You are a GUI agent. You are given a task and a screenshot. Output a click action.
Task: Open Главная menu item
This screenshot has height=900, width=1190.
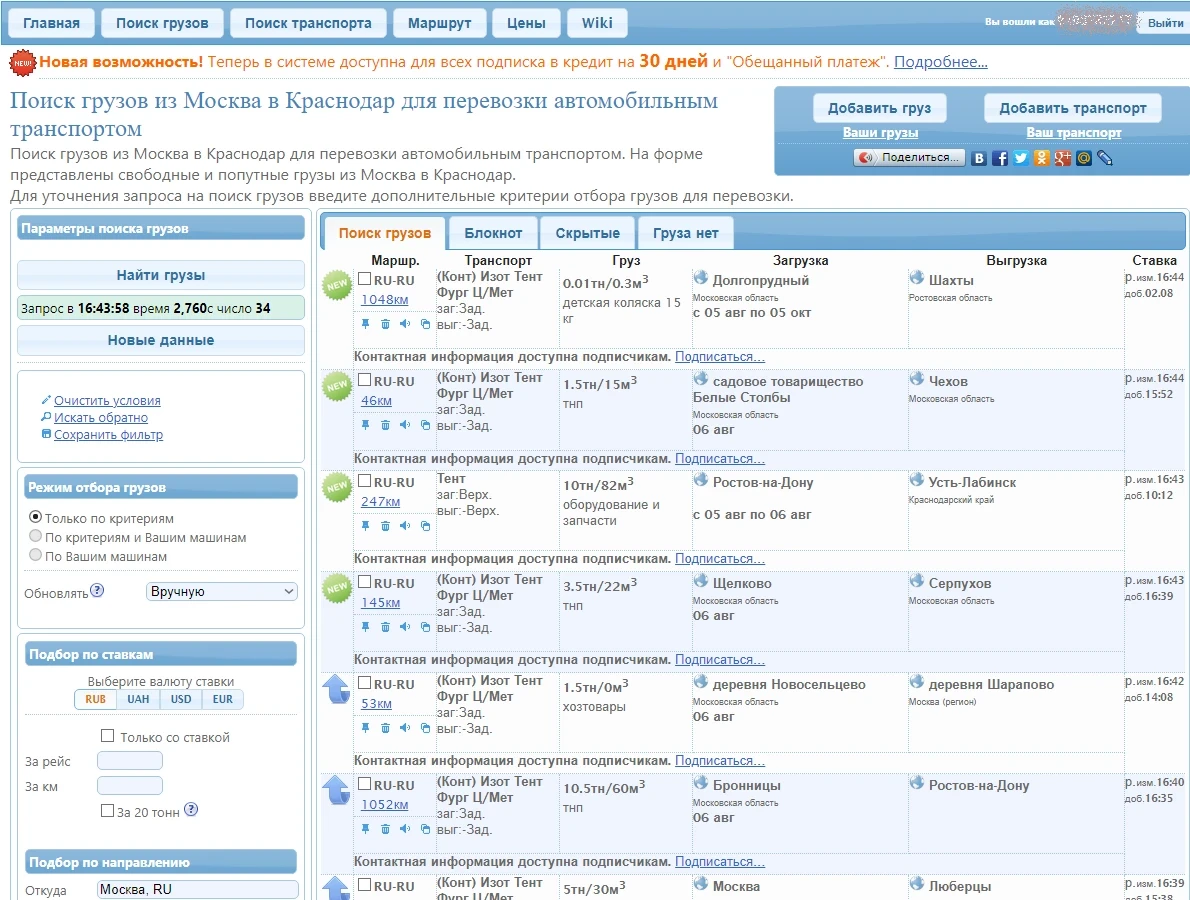coord(52,23)
